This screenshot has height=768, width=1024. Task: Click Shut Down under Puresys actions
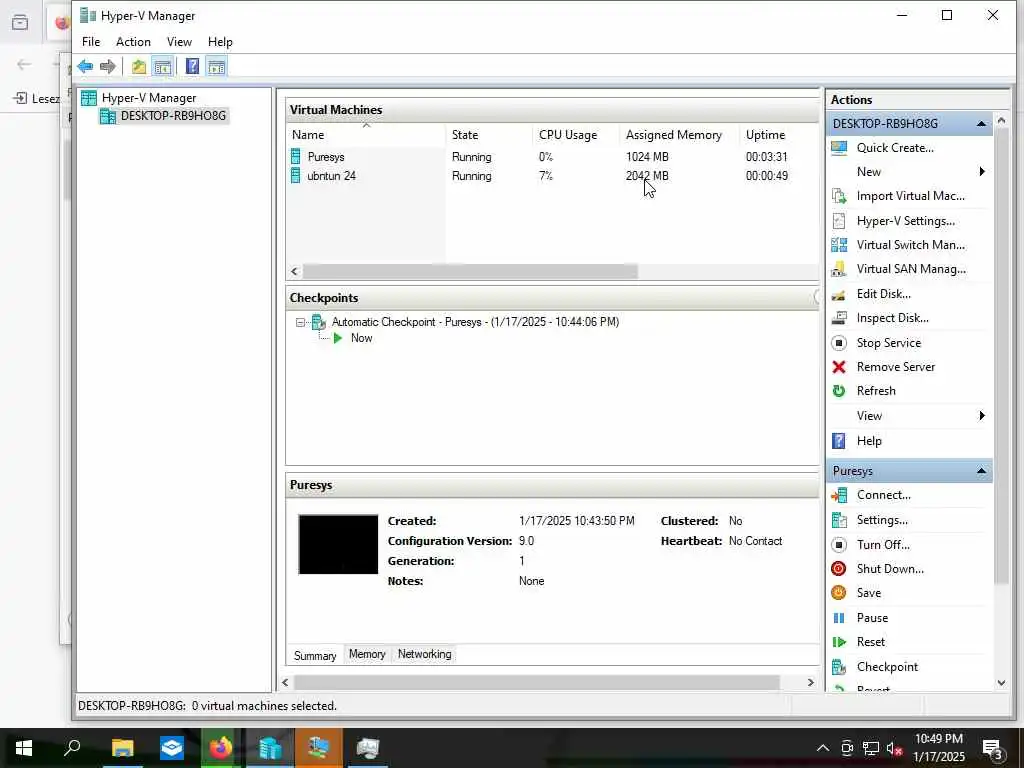(x=890, y=569)
